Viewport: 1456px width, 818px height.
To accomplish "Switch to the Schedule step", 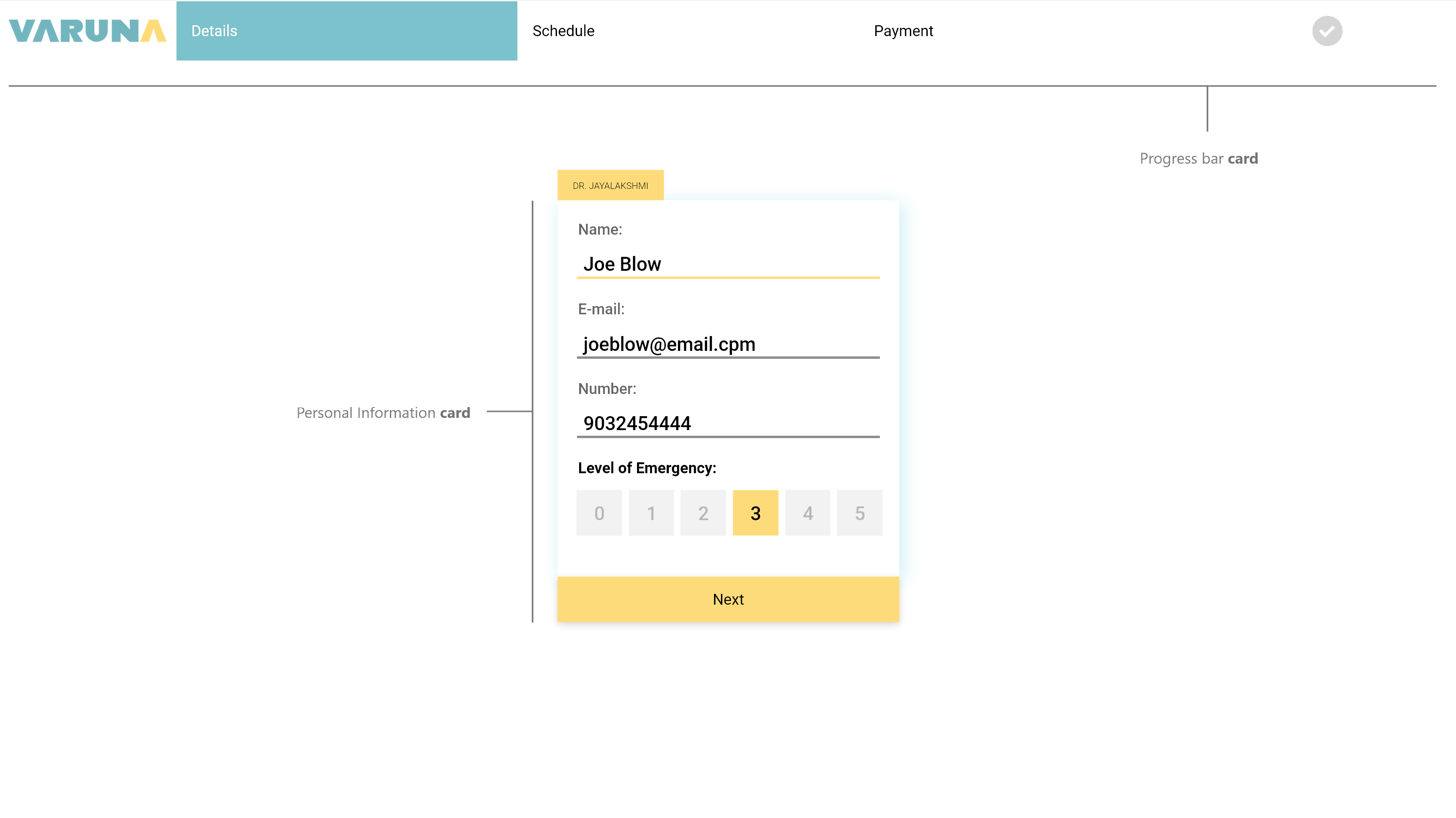I will pos(563,31).
